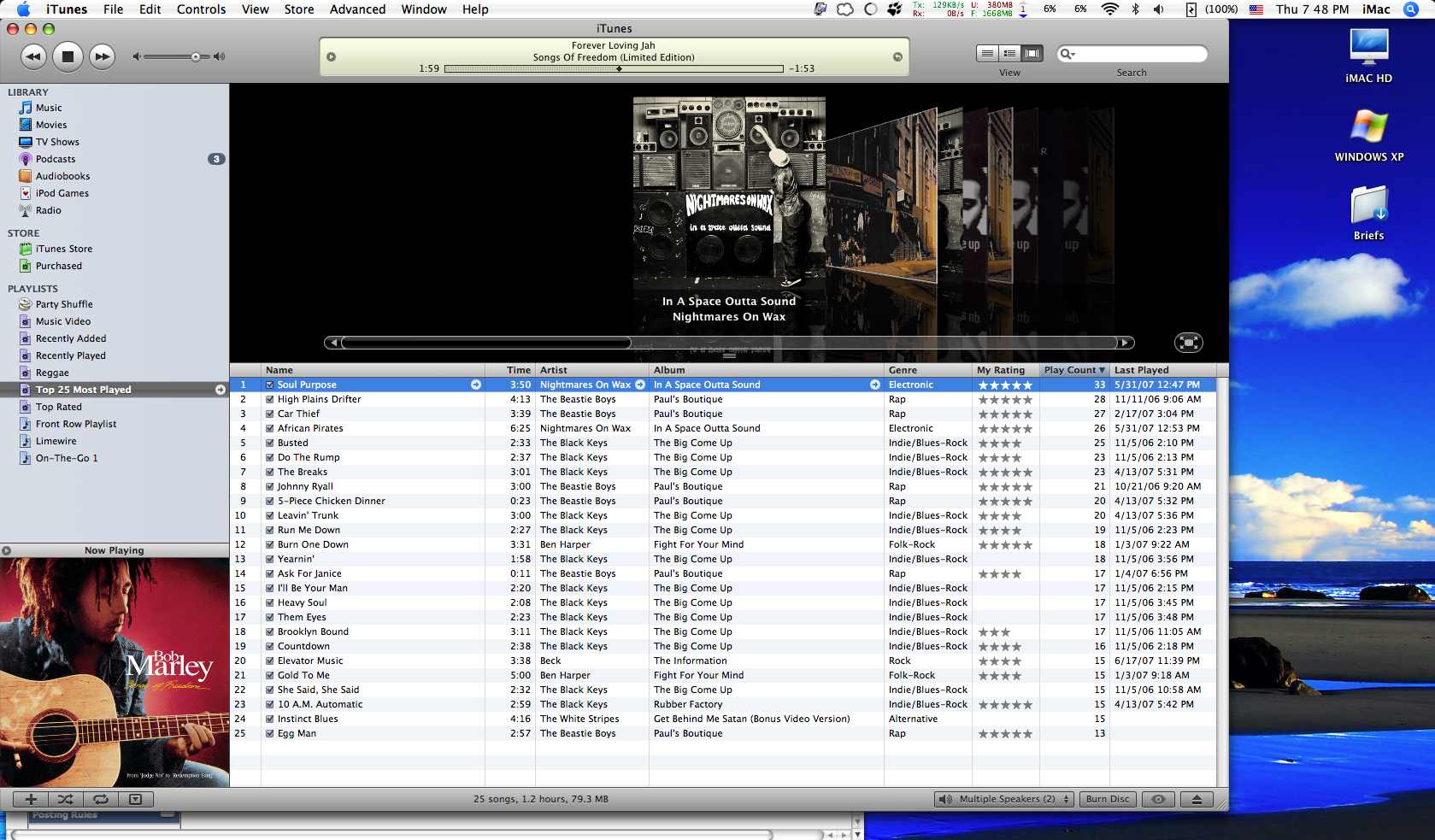Follow arrow next to Soul Purpose name
The width and height of the screenshot is (1435, 840).
coord(476,385)
